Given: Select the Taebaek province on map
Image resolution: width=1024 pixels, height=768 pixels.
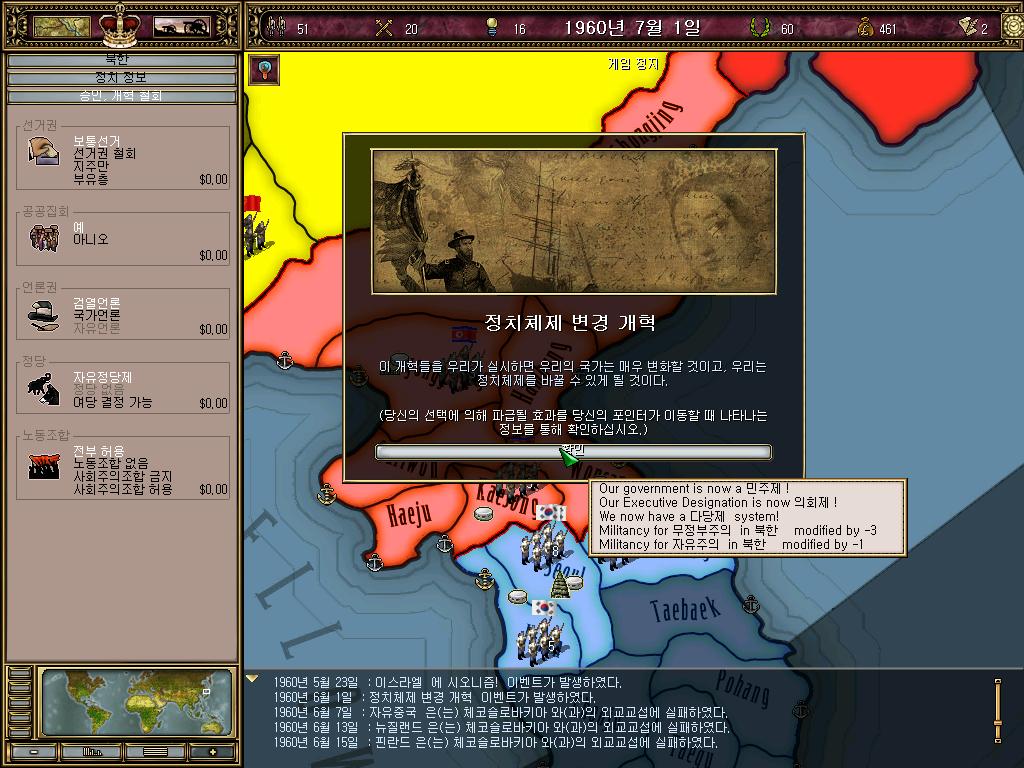Looking at the screenshot, I should [x=686, y=609].
